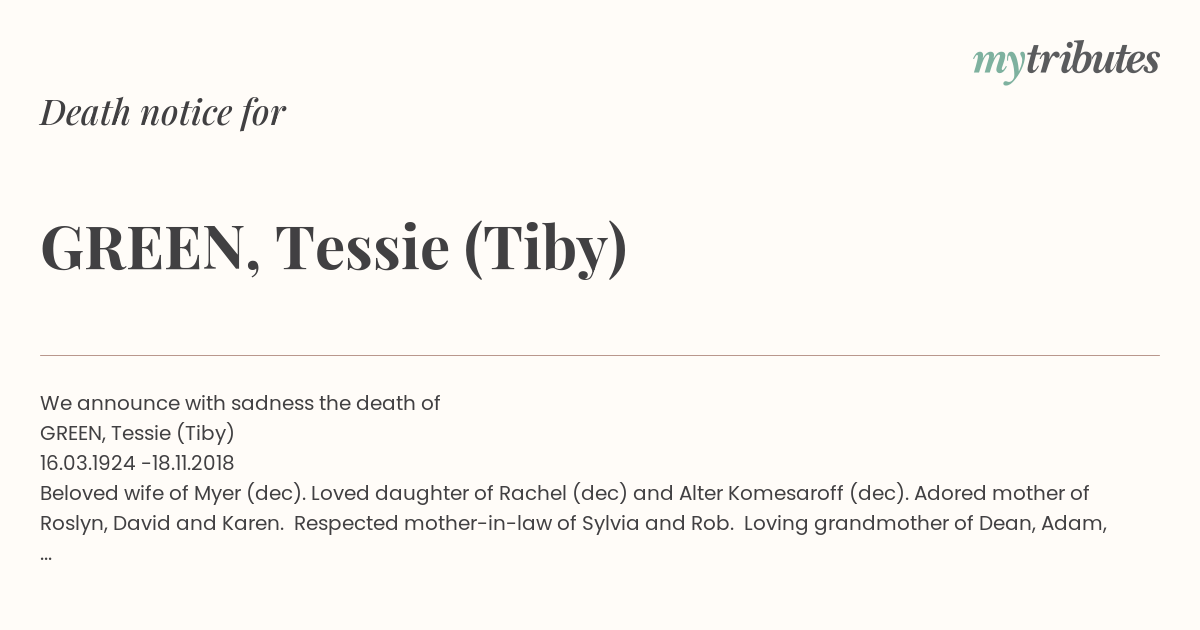Click the green "my" part of logo
The height and width of the screenshot is (630, 1200).
(999, 65)
